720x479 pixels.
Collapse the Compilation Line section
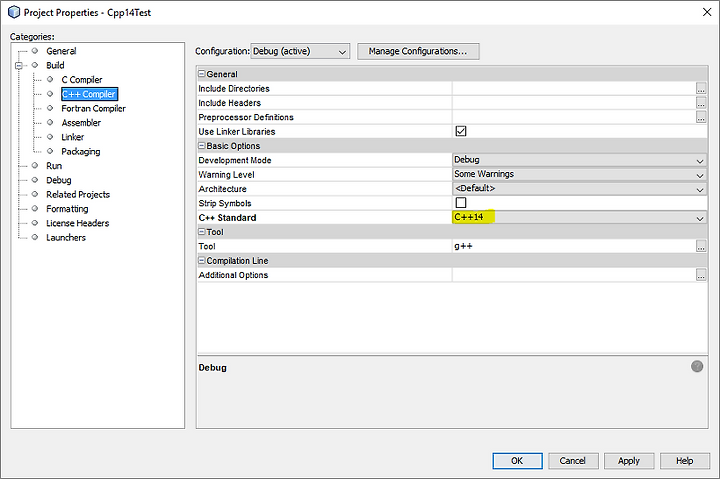tap(202, 260)
